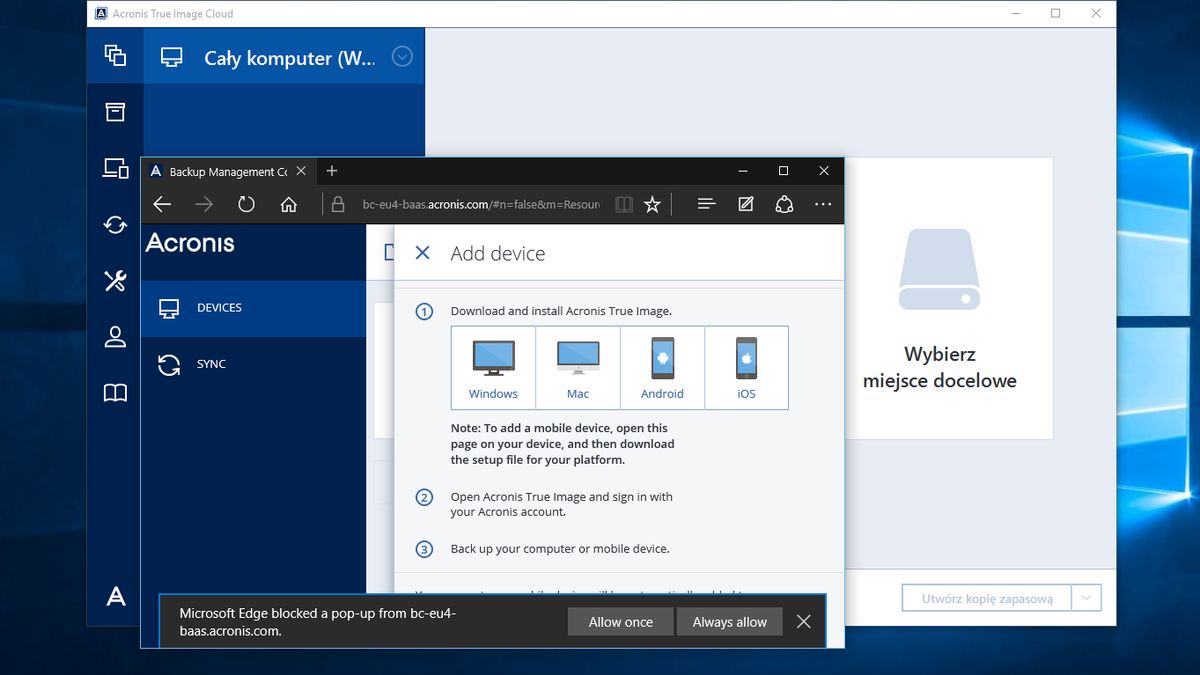The image size is (1200, 675).
Task: Open Edge More actions menu
Action: click(x=823, y=204)
